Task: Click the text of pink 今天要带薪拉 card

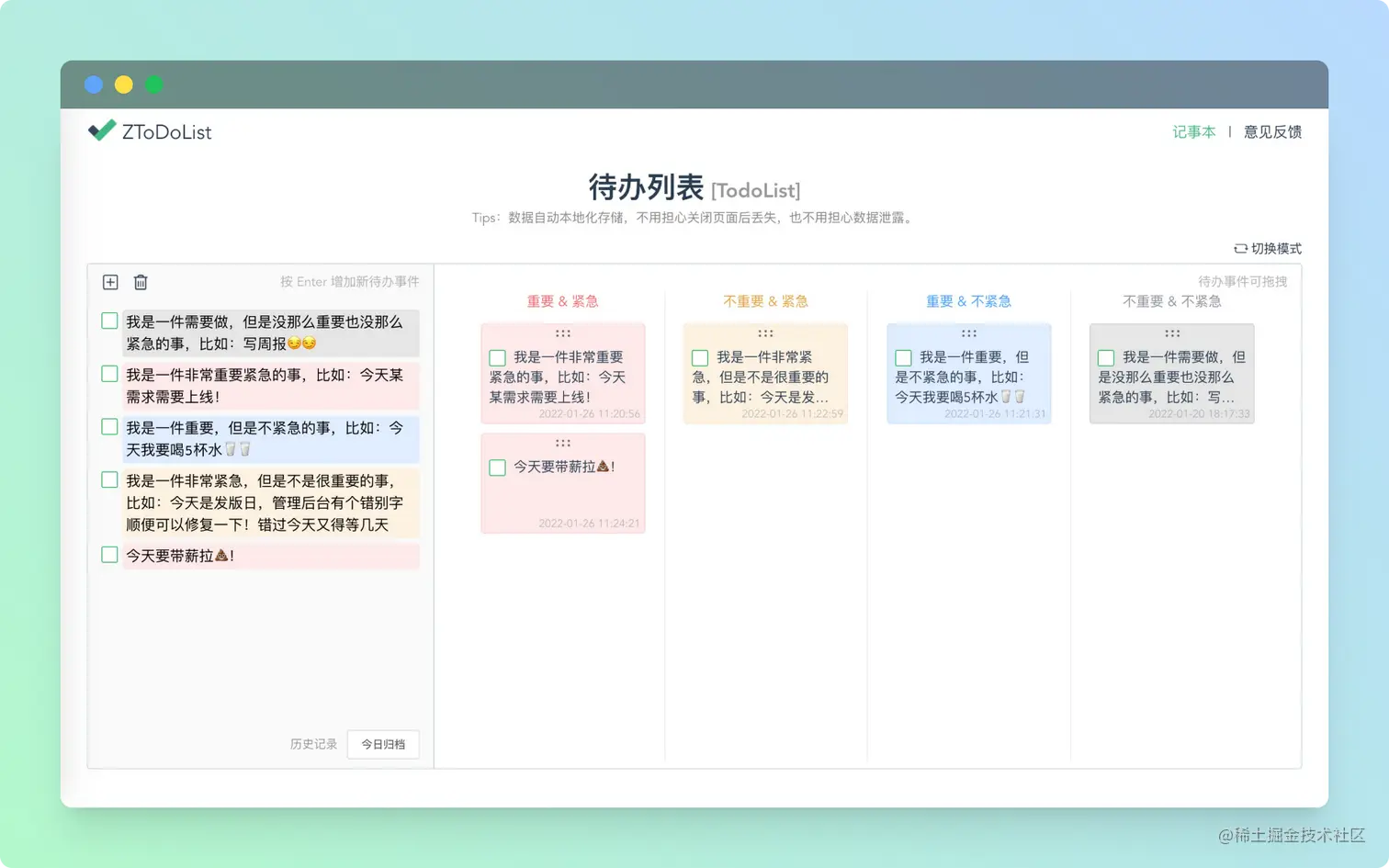Action: 564,467
